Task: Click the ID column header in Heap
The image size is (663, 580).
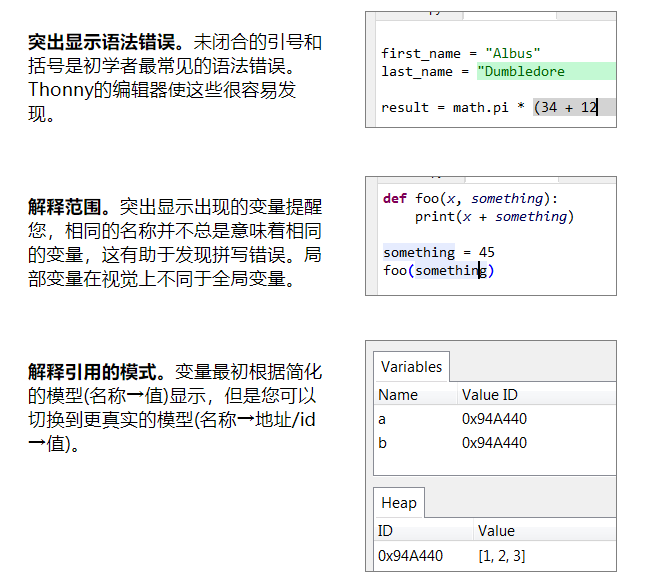Action: [x=385, y=531]
